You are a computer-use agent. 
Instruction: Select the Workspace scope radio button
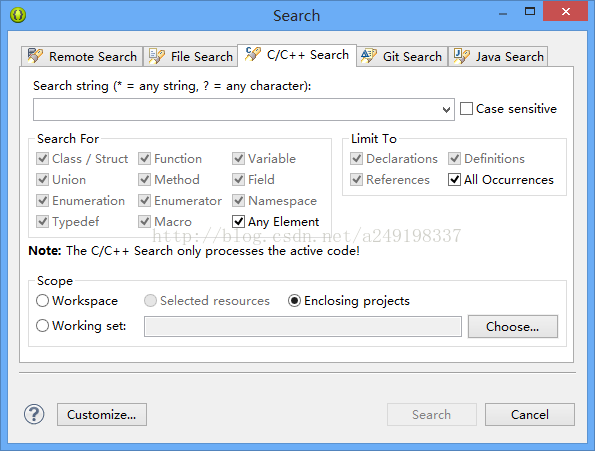(42, 301)
